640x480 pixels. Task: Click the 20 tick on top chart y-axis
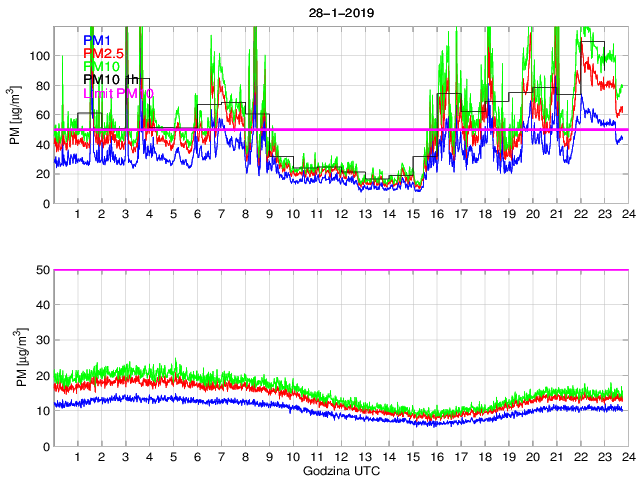41,174
